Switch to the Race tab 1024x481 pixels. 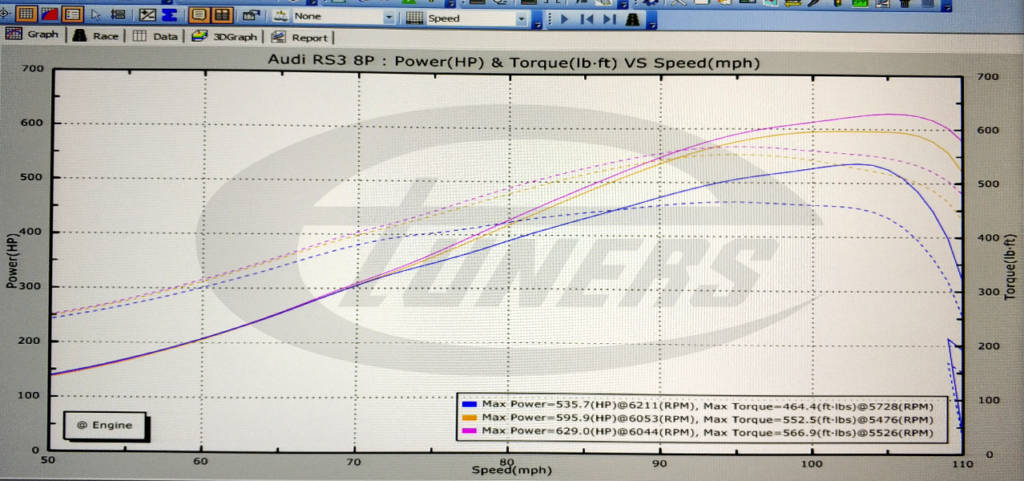(97, 36)
